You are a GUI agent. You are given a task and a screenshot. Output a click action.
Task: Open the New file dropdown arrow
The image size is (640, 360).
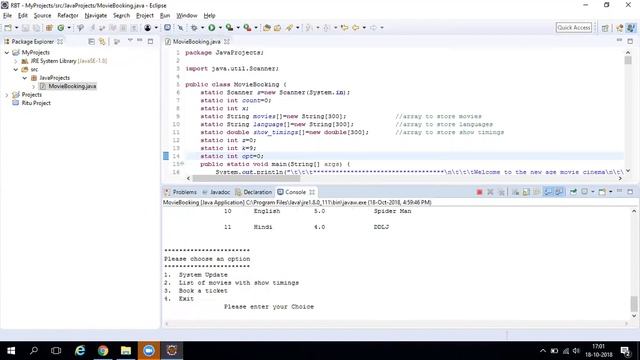tap(16, 28)
